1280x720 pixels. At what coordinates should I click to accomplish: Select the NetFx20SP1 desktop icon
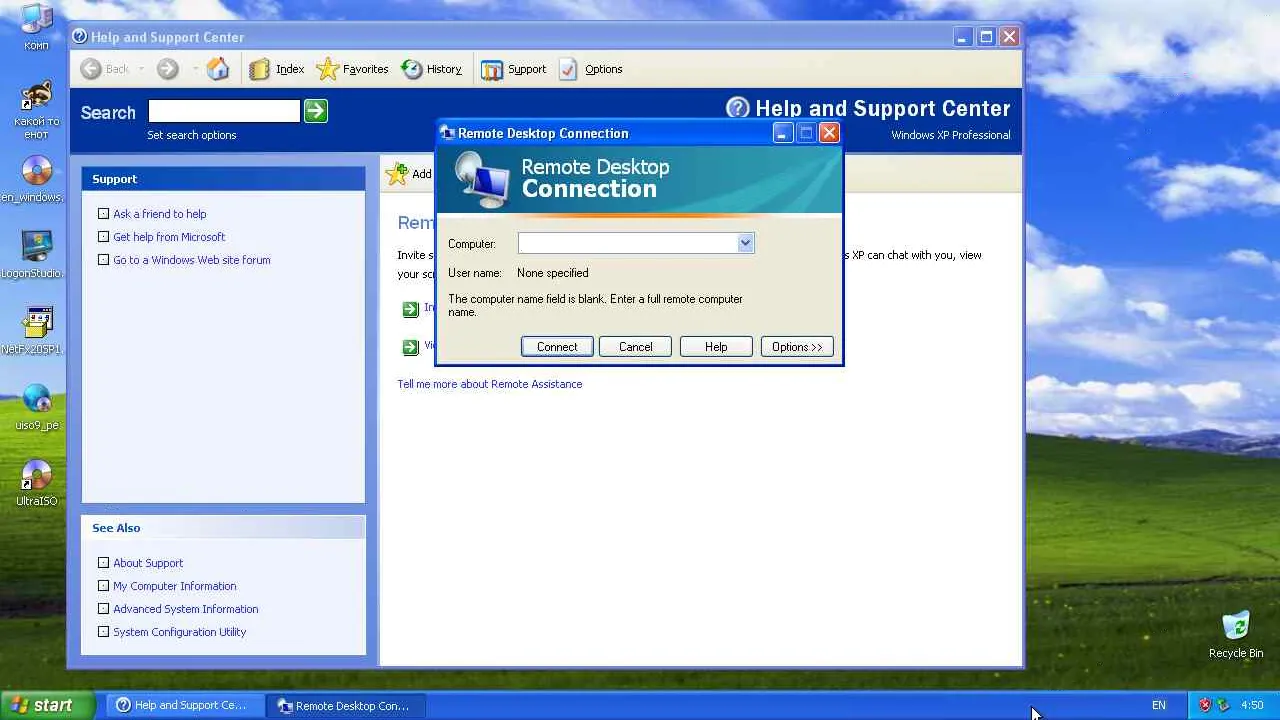pyautogui.click(x=37, y=331)
